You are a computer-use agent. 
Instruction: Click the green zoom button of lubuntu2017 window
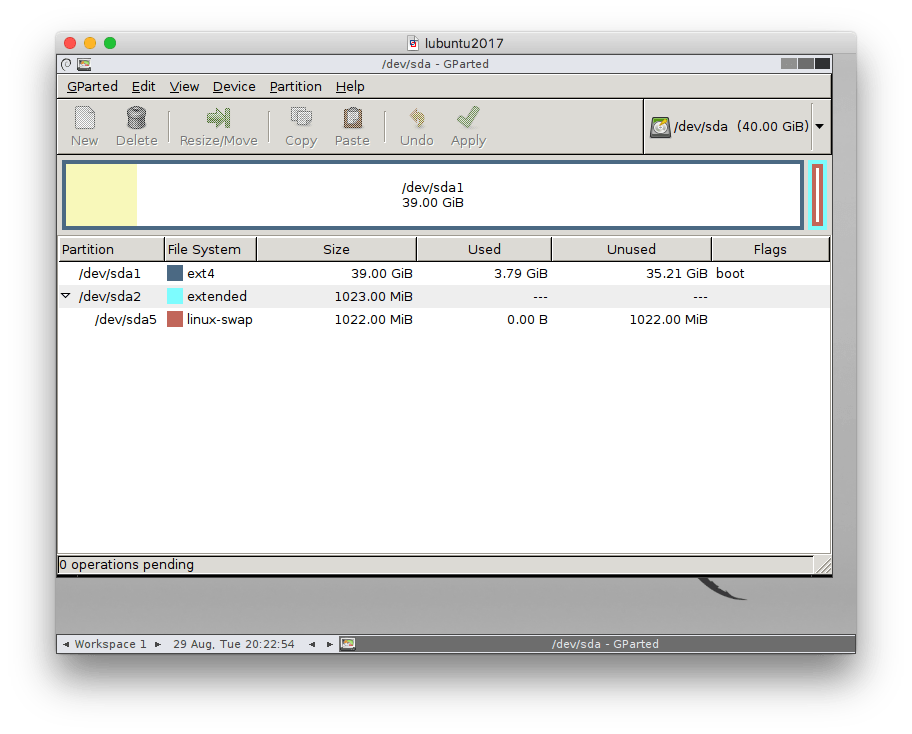click(x=110, y=43)
